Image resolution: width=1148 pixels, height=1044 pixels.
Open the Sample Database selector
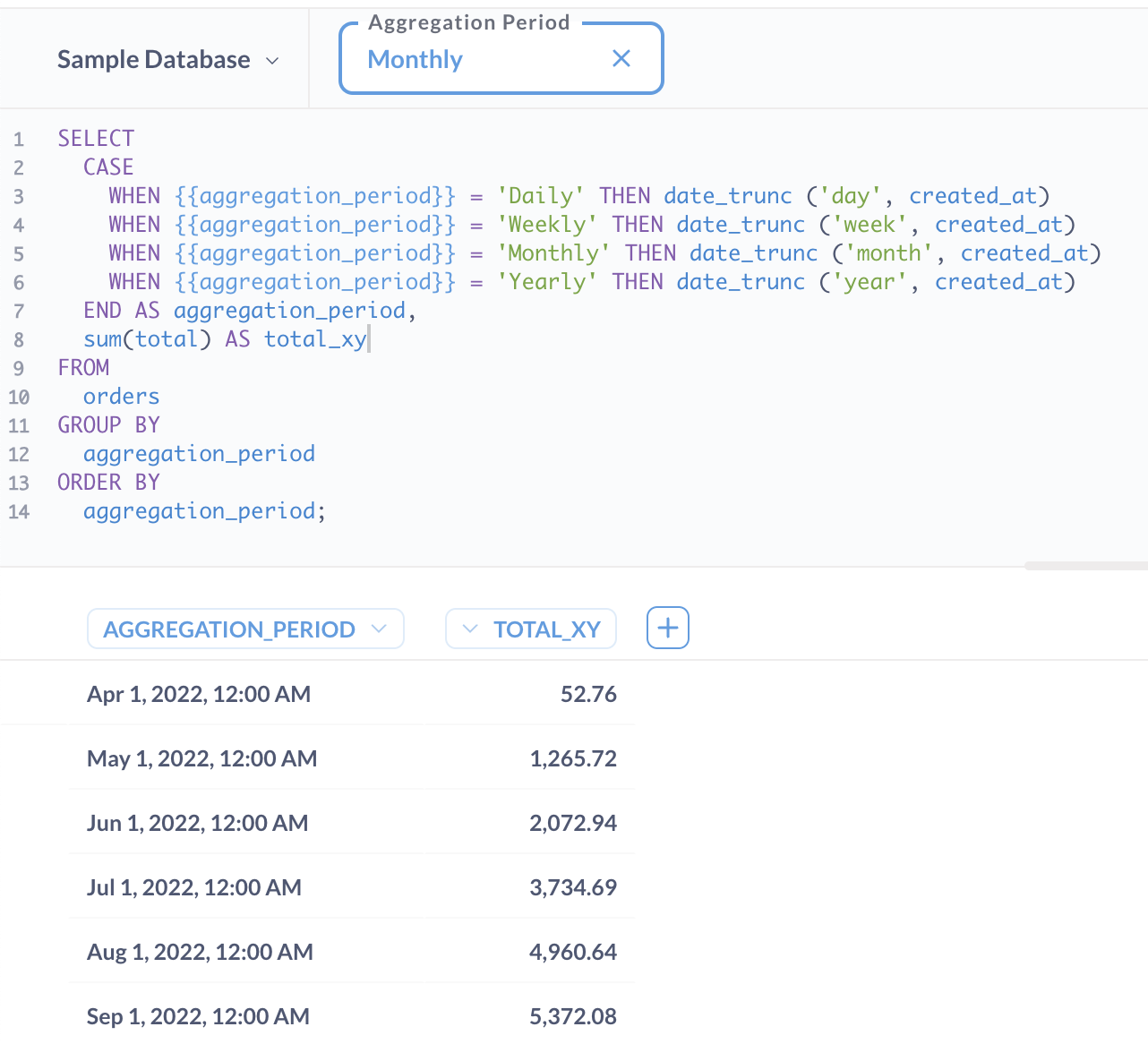(167, 60)
